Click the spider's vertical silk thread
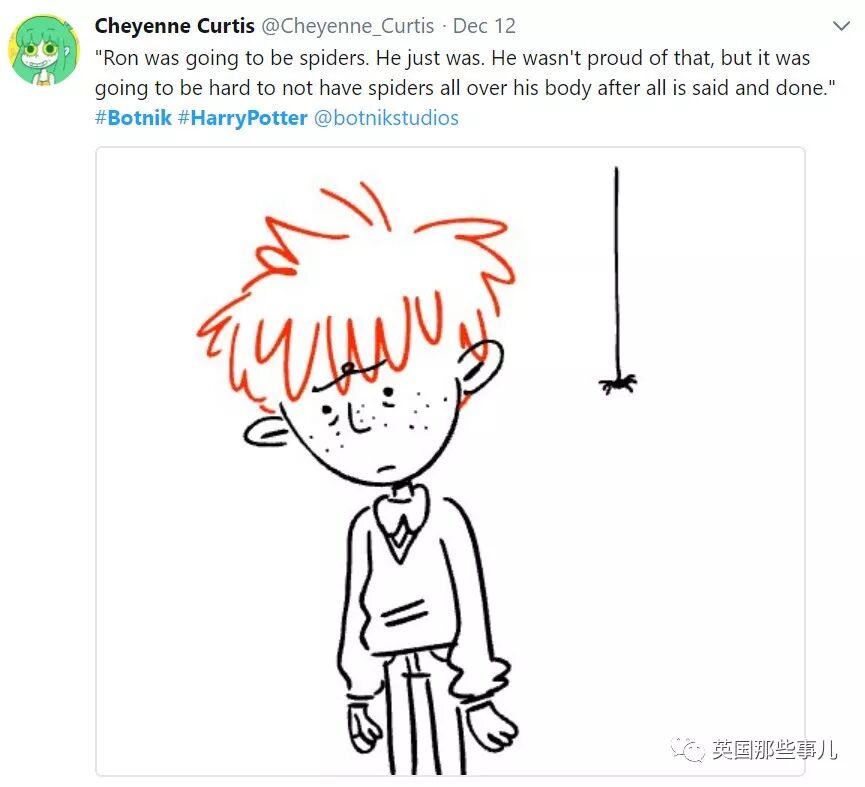865x787 pixels. 617,270
